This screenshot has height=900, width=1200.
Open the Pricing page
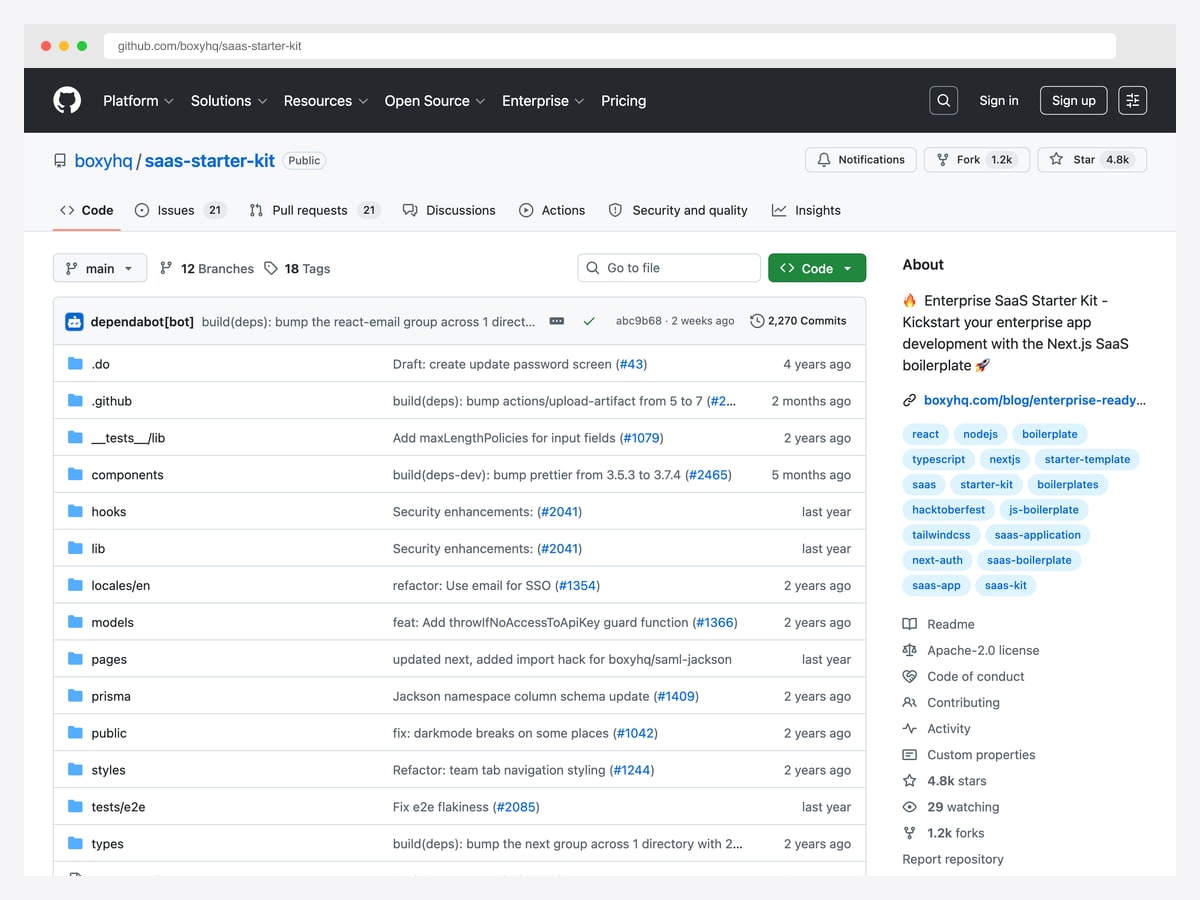click(x=624, y=100)
